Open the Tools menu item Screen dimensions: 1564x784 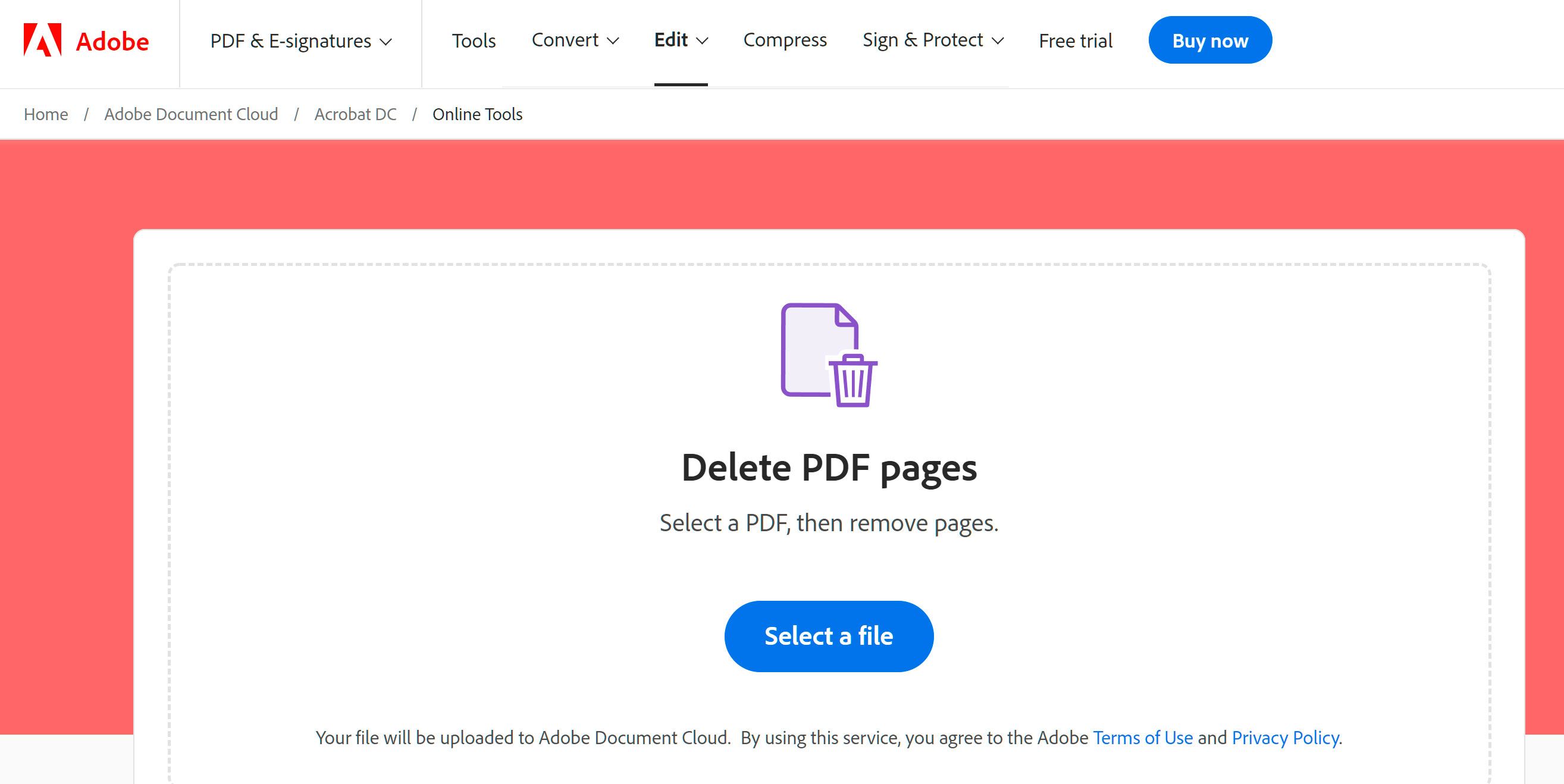[x=474, y=41]
